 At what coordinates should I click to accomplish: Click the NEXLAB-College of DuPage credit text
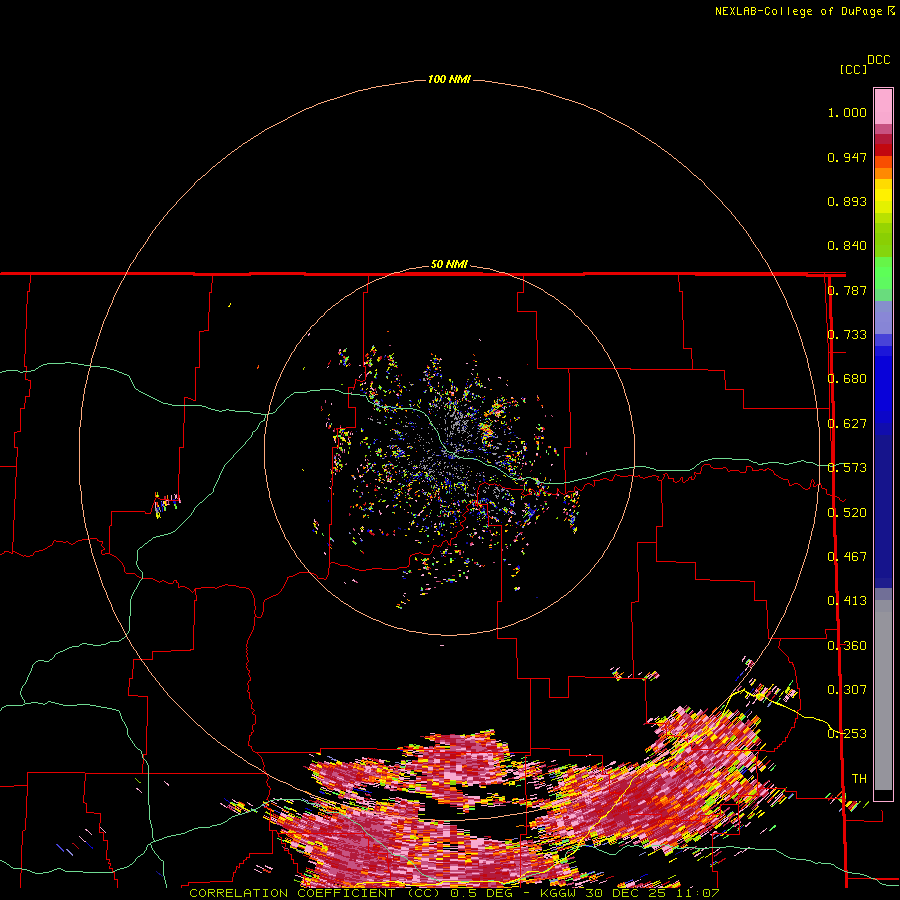798,11
